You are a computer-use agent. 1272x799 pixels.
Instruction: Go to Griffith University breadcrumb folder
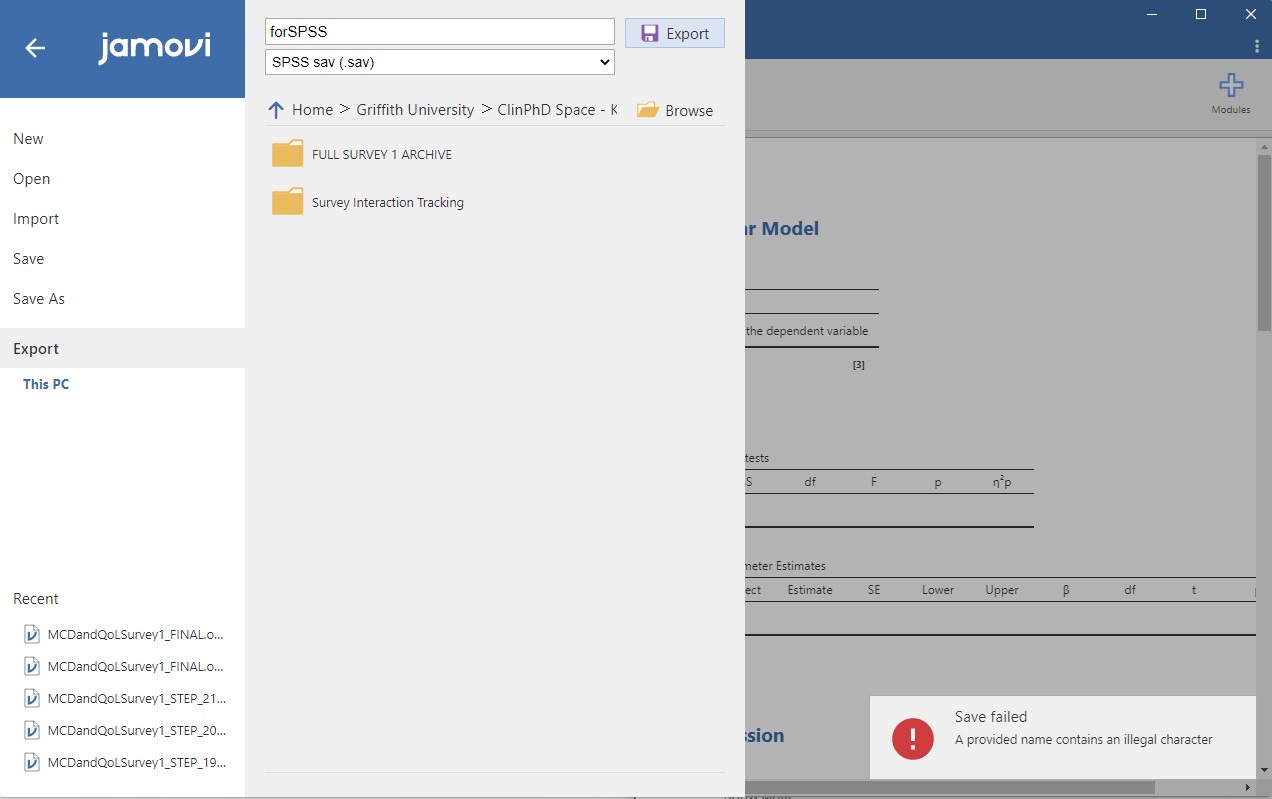coord(415,110)
